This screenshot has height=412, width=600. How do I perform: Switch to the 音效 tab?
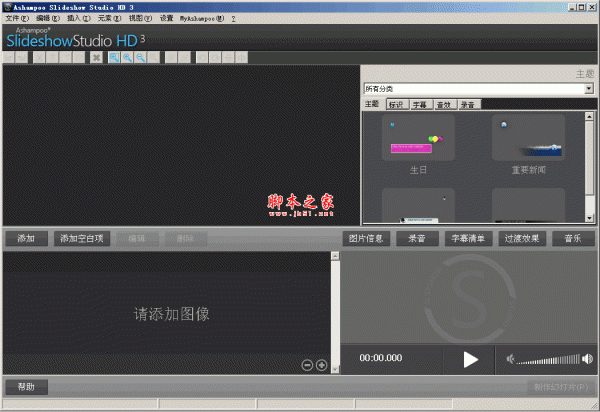click(445, 104)
